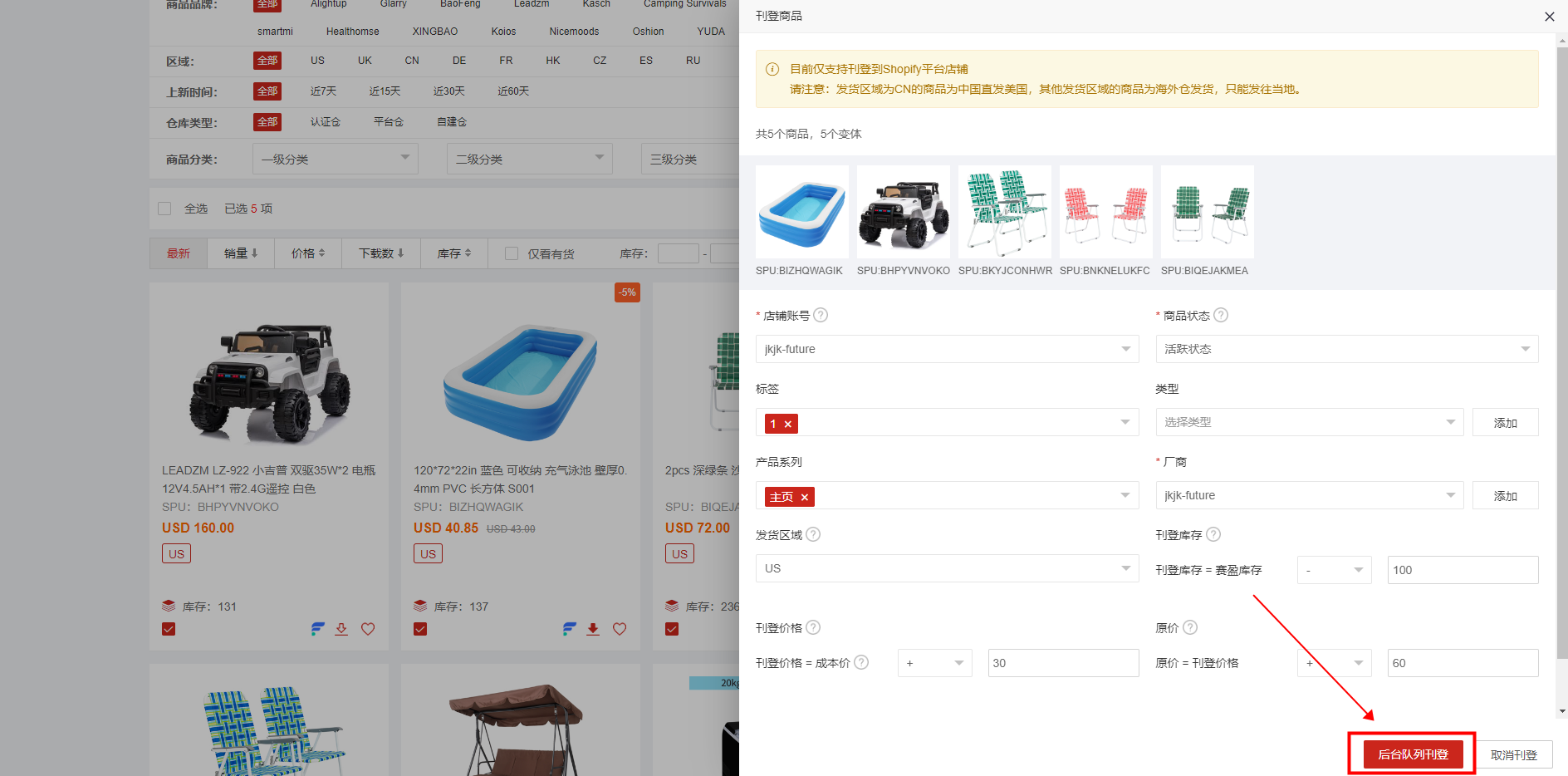Click the 刊登价格 value input showing 30
Image resolution: width=1568 pixels, height=776 pixels.
point(1062,663)
